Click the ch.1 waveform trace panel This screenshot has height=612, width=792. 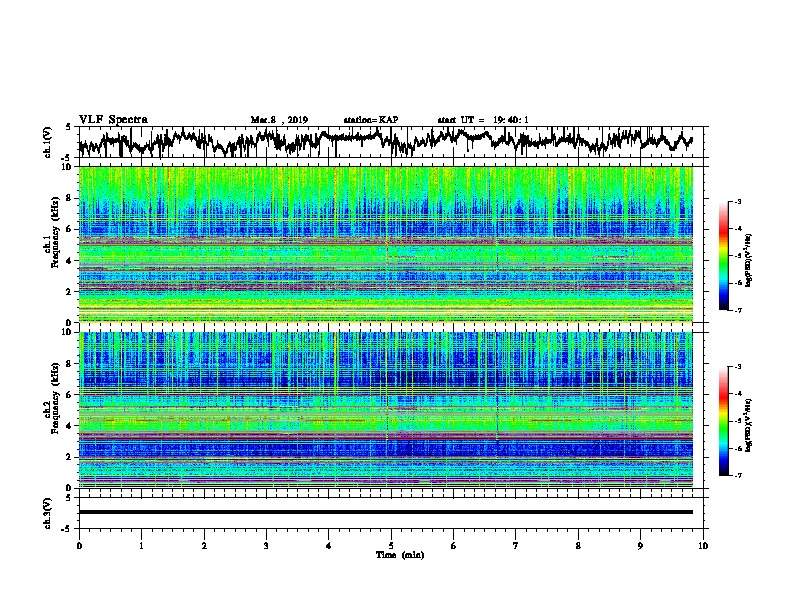coord(393,142)
